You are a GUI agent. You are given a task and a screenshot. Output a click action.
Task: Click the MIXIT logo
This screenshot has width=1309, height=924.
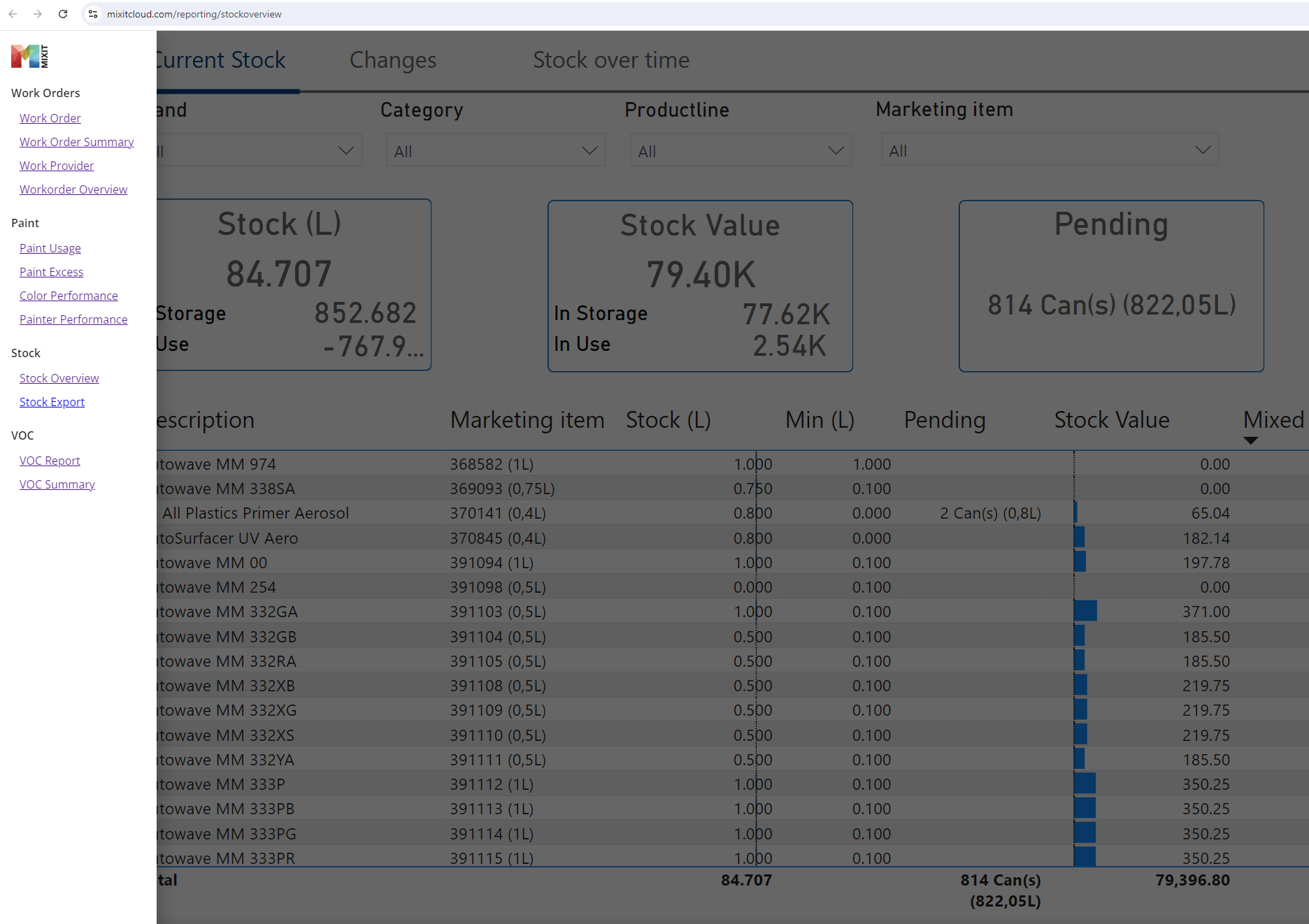[x=28, y=56]
